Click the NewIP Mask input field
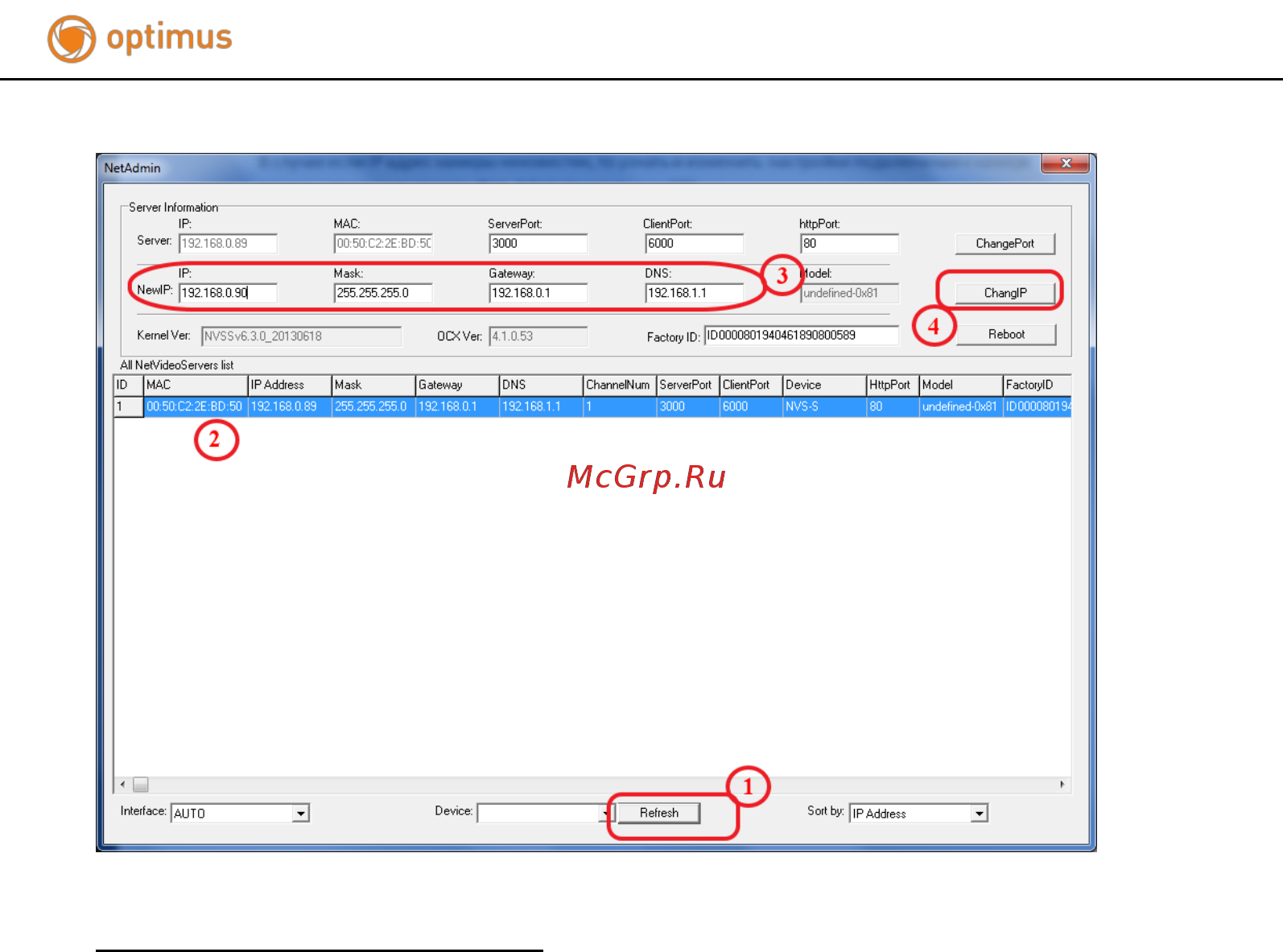The height and width of the screenshot is (952, 1283). point(383,293)
